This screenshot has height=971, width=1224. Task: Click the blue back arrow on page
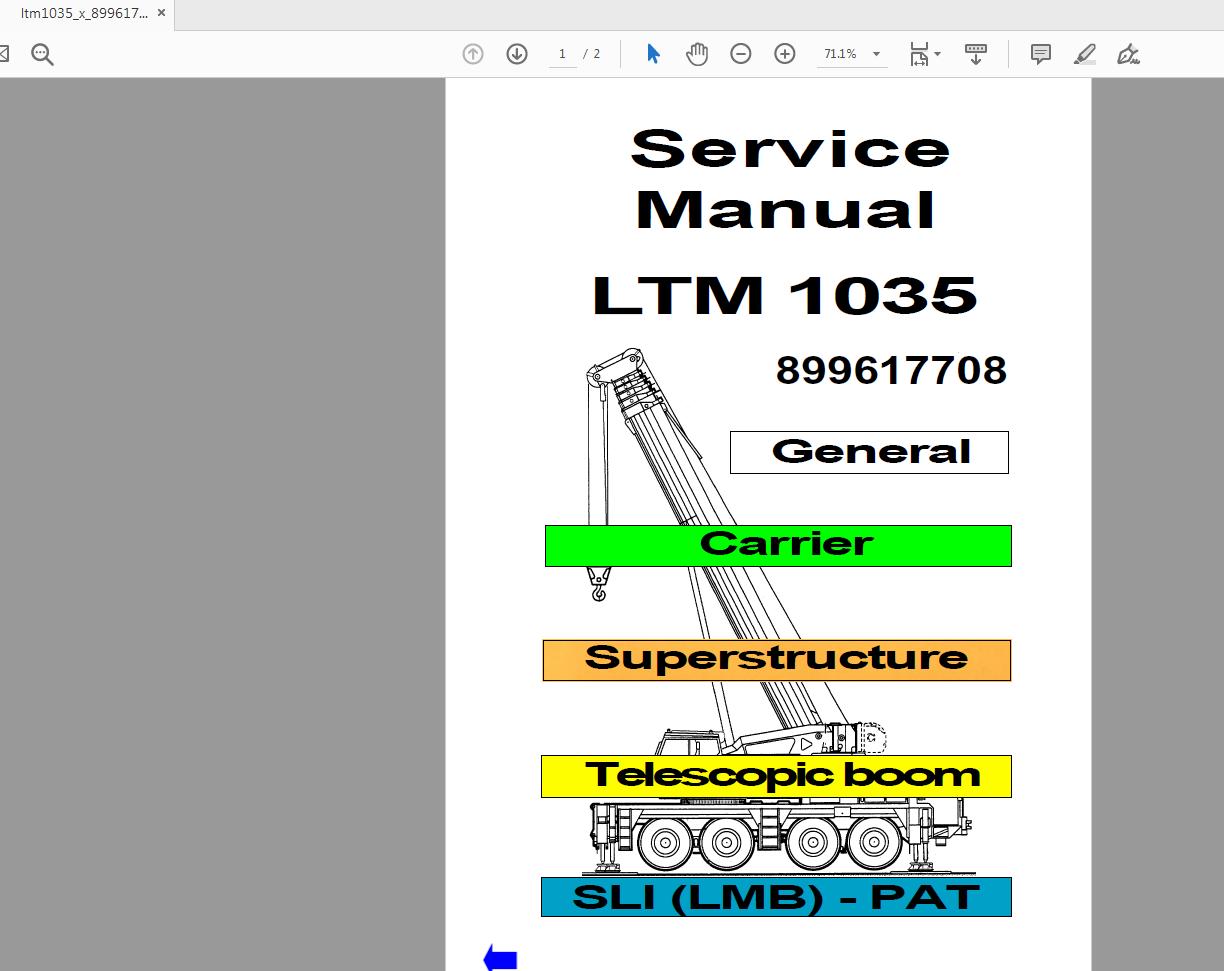tap(500, 959)
